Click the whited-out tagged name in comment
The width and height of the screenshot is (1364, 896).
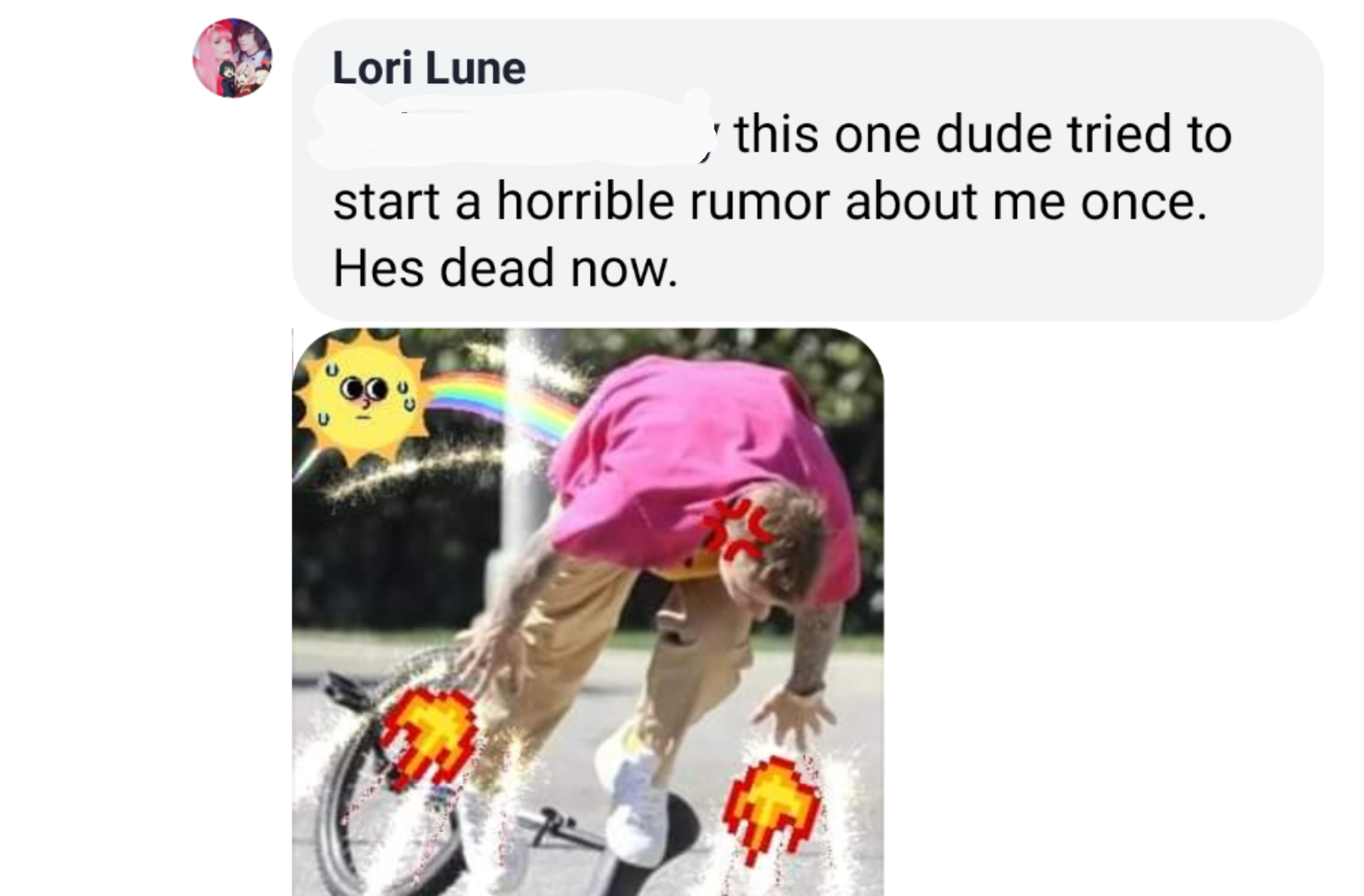[x=510, y=128]
